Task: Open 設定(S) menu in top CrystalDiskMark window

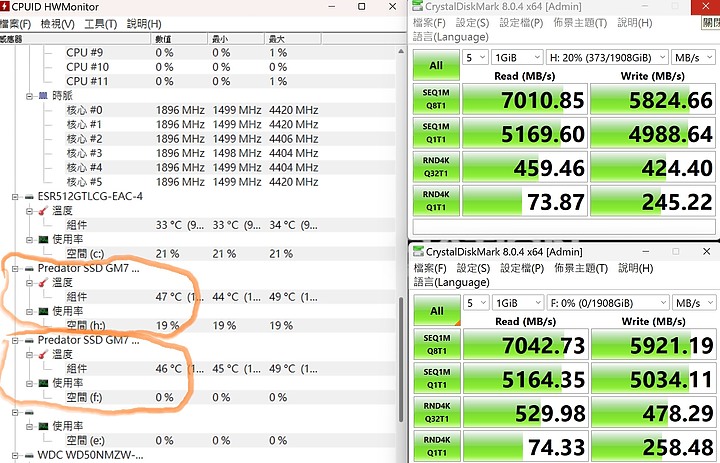Action: click(472, 23)
